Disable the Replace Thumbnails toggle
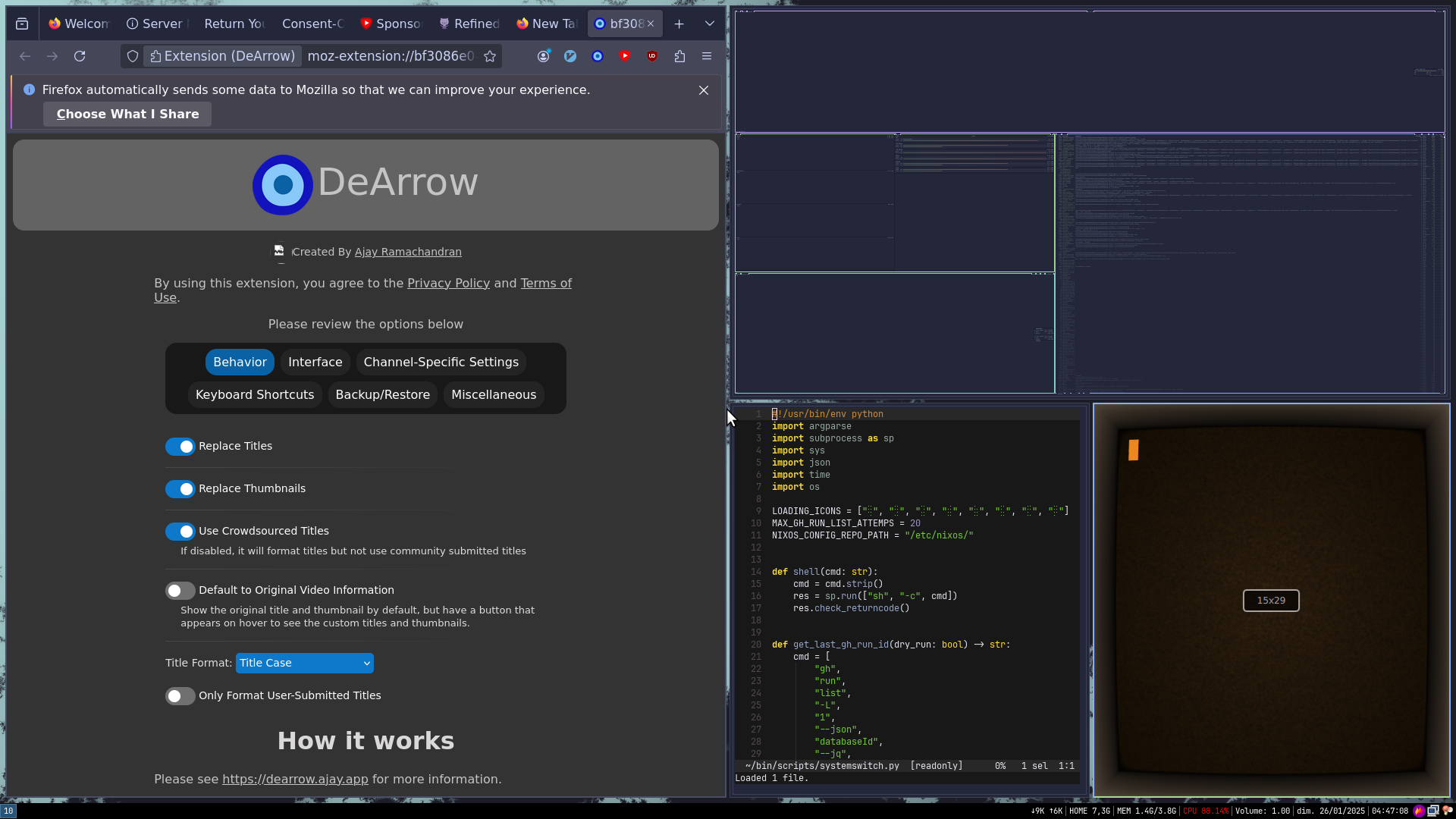Viewport: 1456px width, 819px height. pyautogui.click(x=180, y=489)
